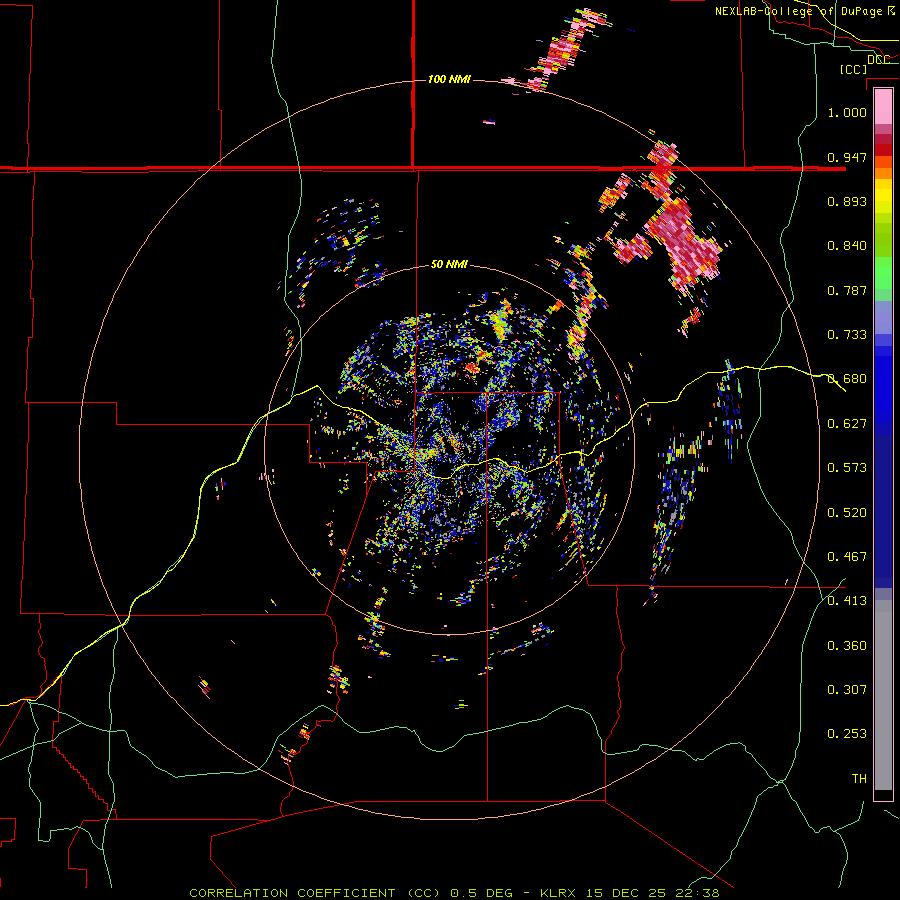Click the 0.893 legend value
Viewport: 900px width, 900px height.
(x=847, y=201)
